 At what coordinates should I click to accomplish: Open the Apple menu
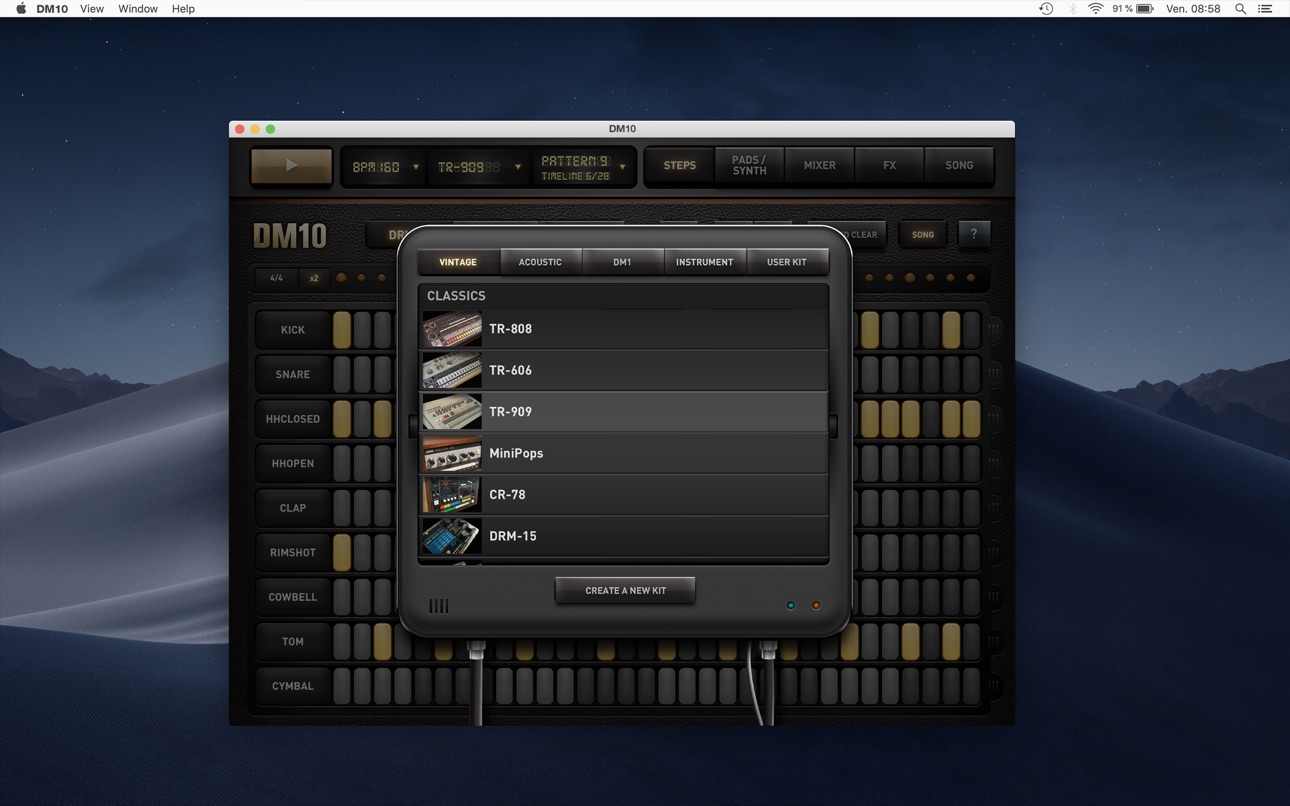(x=21, y=8)
